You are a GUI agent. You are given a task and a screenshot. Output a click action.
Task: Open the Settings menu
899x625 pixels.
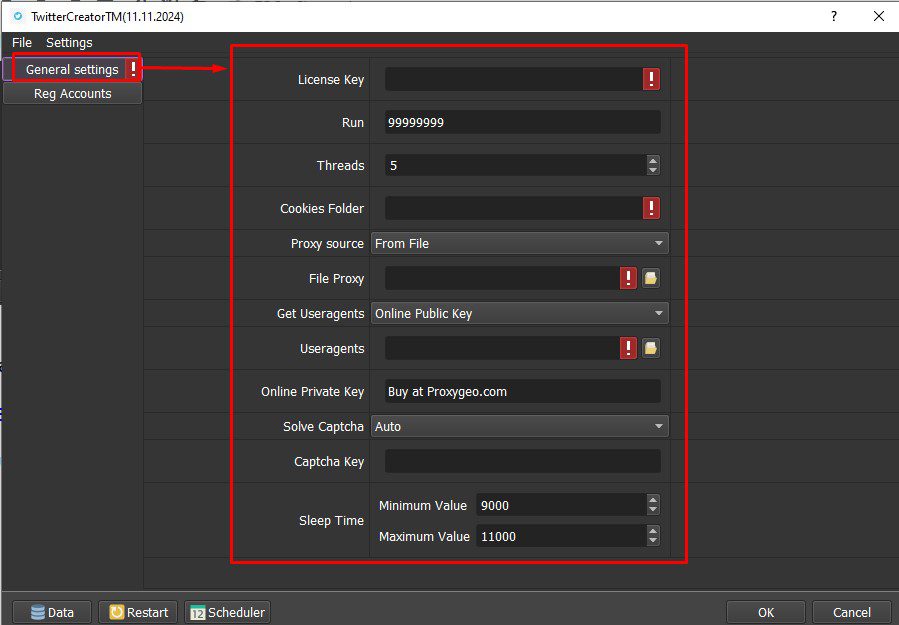click(x=69, y=42)
